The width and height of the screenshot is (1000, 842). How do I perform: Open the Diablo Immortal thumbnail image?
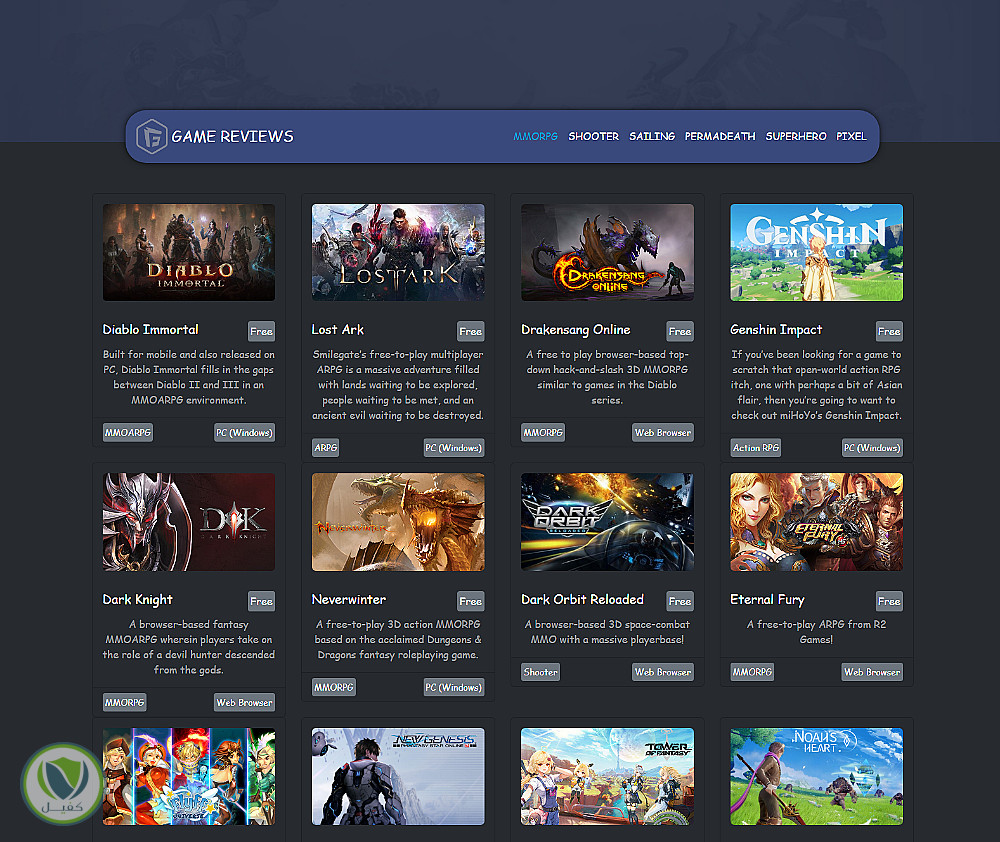189,253
